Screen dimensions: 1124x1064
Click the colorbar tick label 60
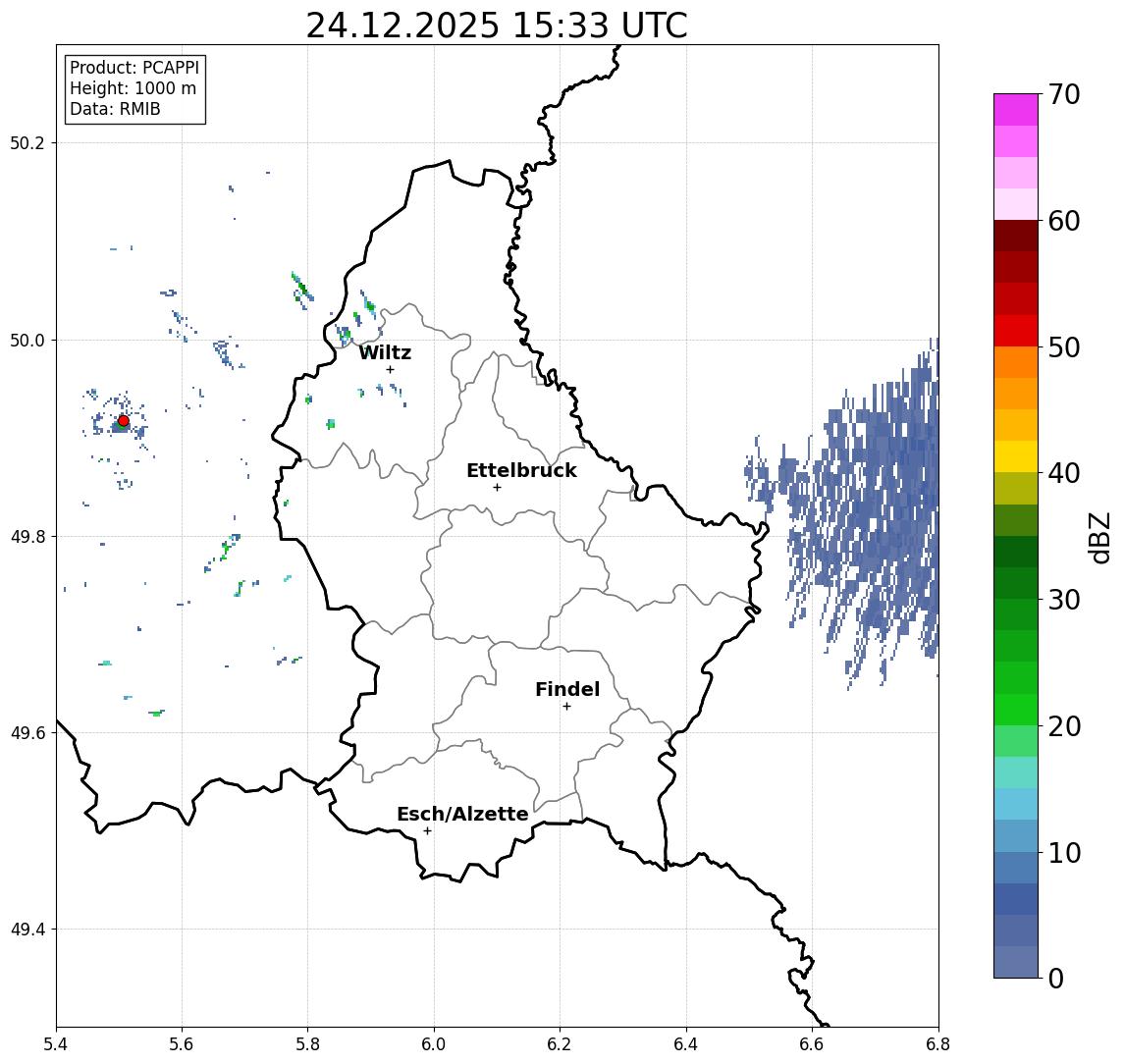pos(1064,222)
